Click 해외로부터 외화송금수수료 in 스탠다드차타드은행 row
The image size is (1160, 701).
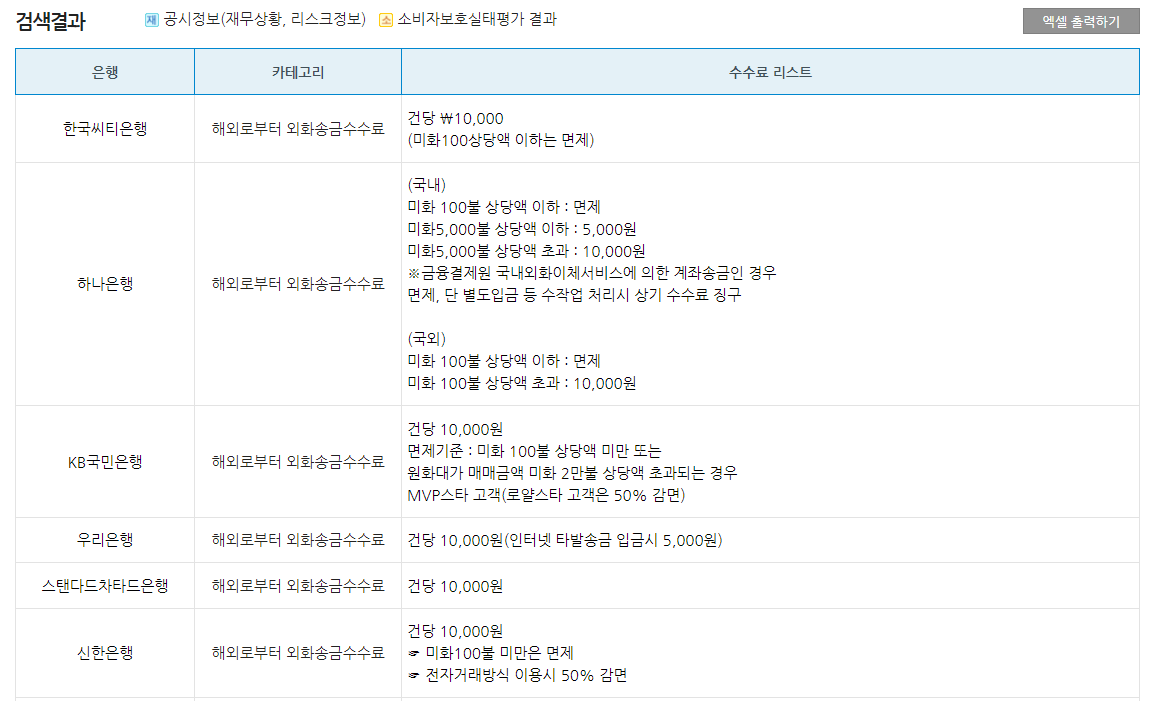pos(298,586)
